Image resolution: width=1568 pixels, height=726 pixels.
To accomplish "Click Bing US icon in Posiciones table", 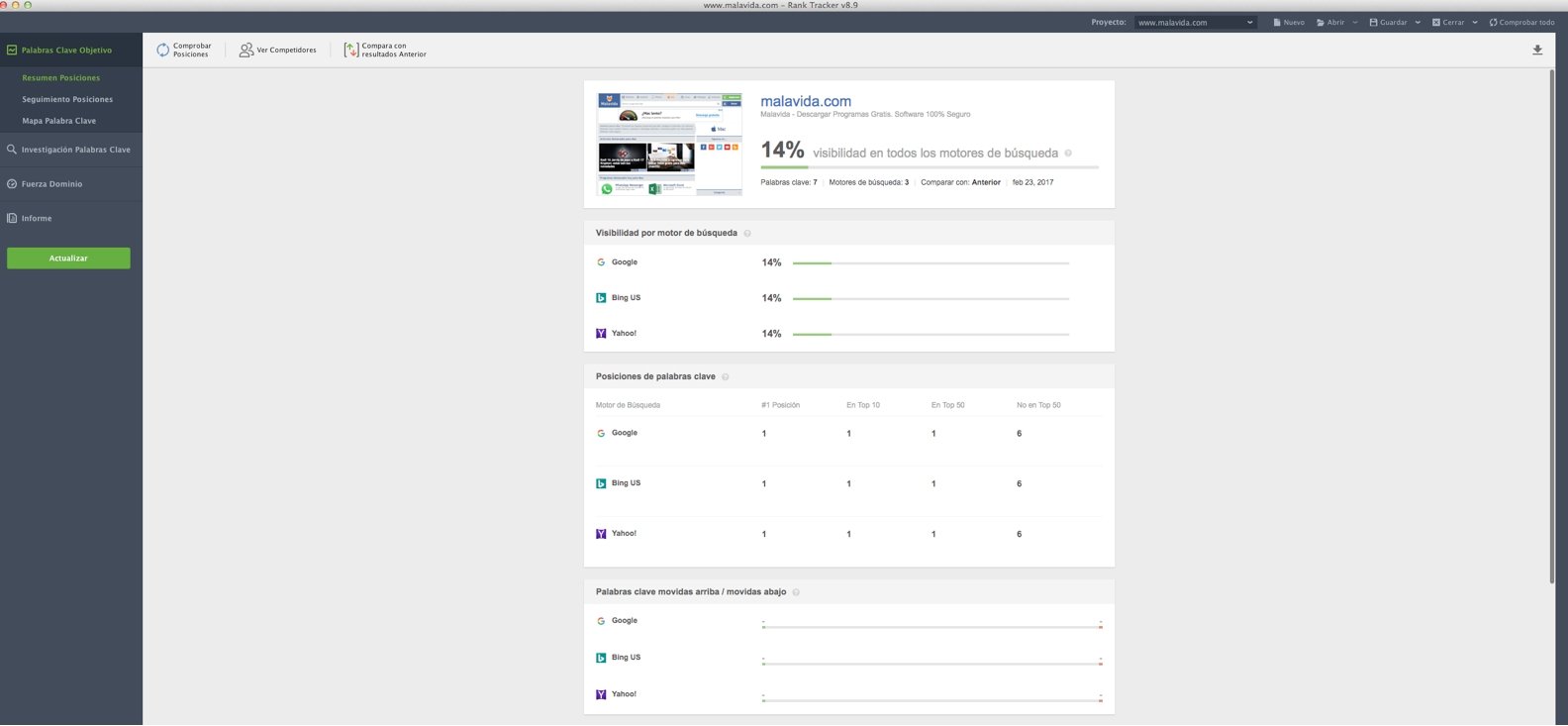I will [601, 483].
